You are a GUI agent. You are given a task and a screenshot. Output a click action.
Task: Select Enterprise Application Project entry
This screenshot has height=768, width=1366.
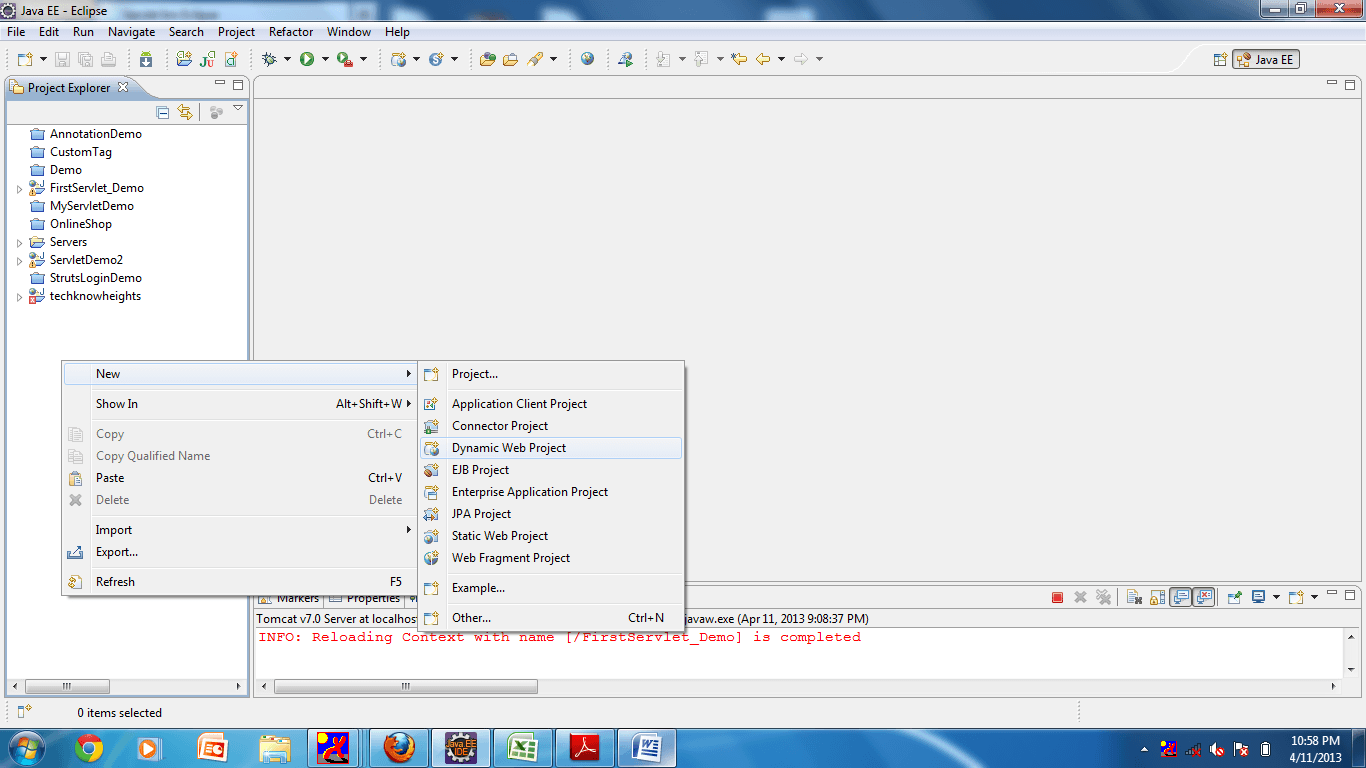pos(551,492)
